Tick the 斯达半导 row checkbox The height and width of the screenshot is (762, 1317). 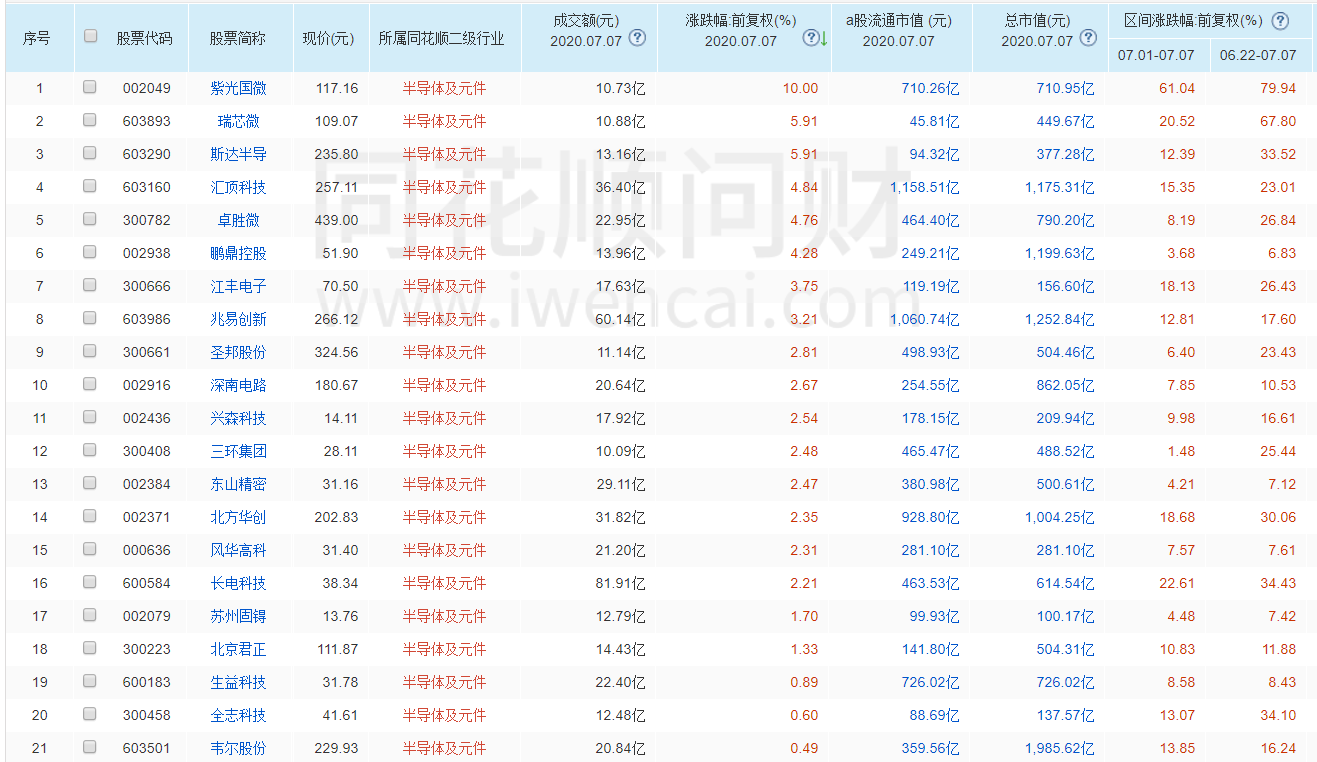point(90,153)
